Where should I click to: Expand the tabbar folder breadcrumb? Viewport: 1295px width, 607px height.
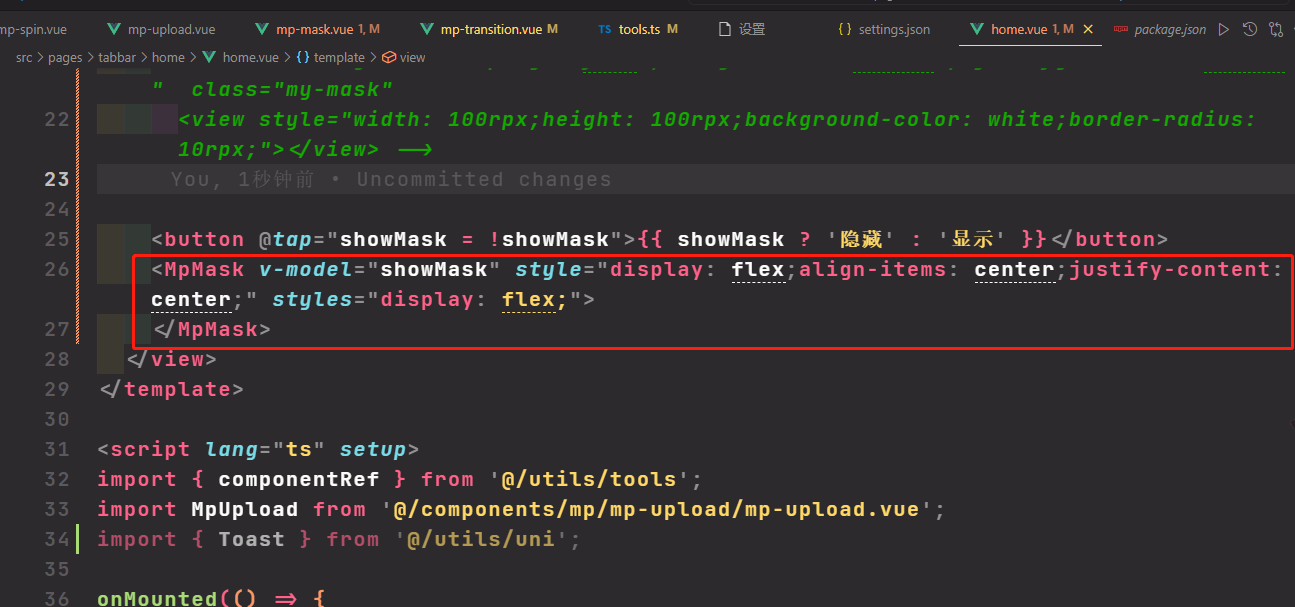tap(117, 58)
